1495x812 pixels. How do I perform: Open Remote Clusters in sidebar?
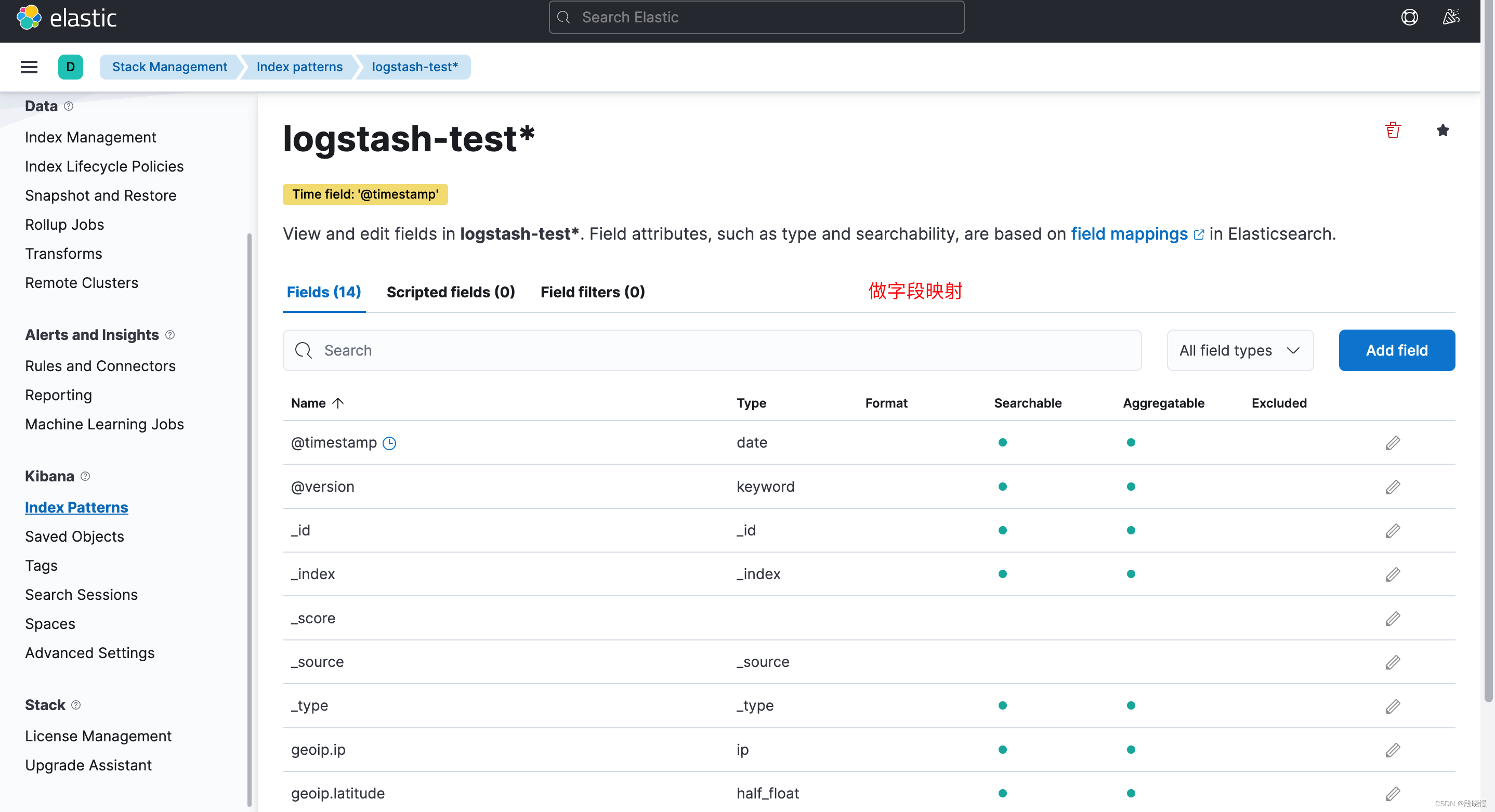click(x=82, y=283)
